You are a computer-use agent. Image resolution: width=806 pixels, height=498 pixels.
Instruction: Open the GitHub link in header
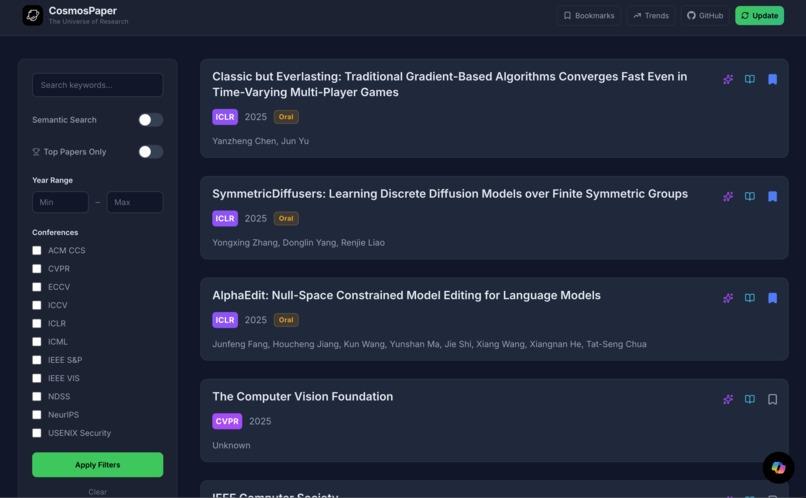(x=705, y=15)
